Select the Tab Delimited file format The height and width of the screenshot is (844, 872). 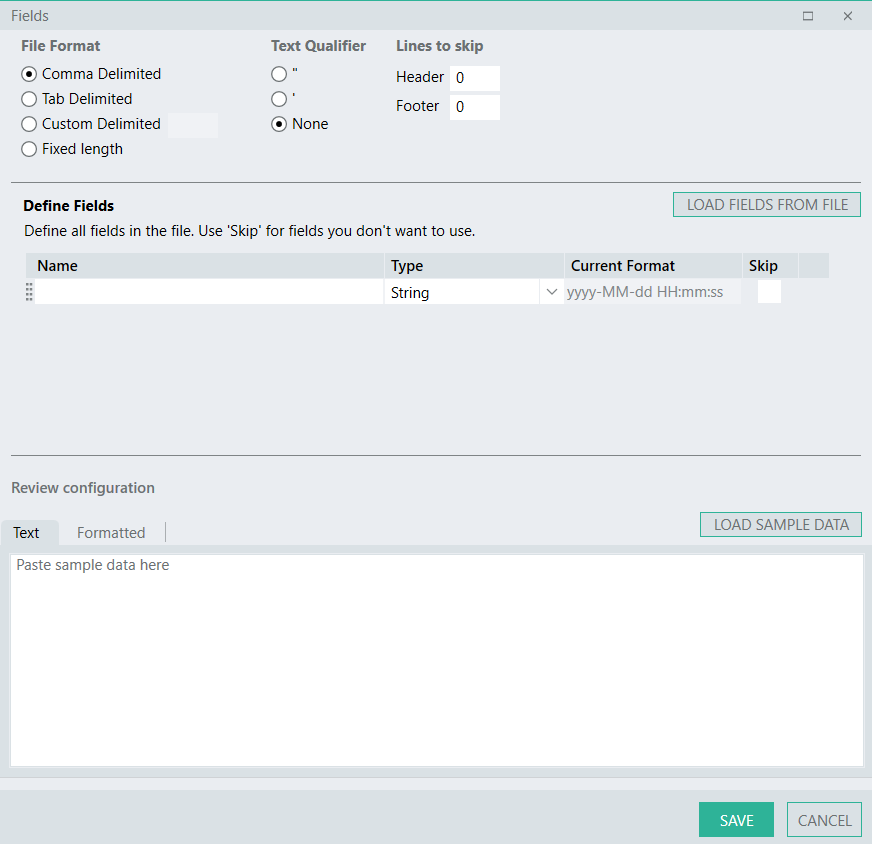[x=29, y=99]
